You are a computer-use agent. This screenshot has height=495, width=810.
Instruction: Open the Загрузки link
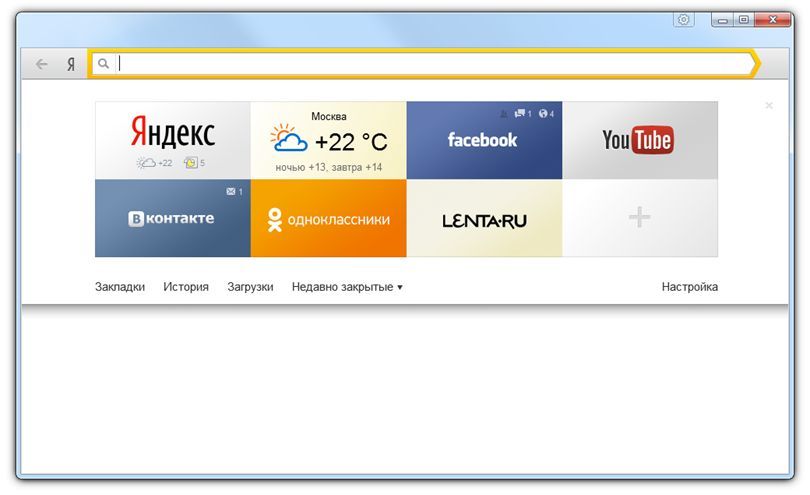[x=251, y=287]
